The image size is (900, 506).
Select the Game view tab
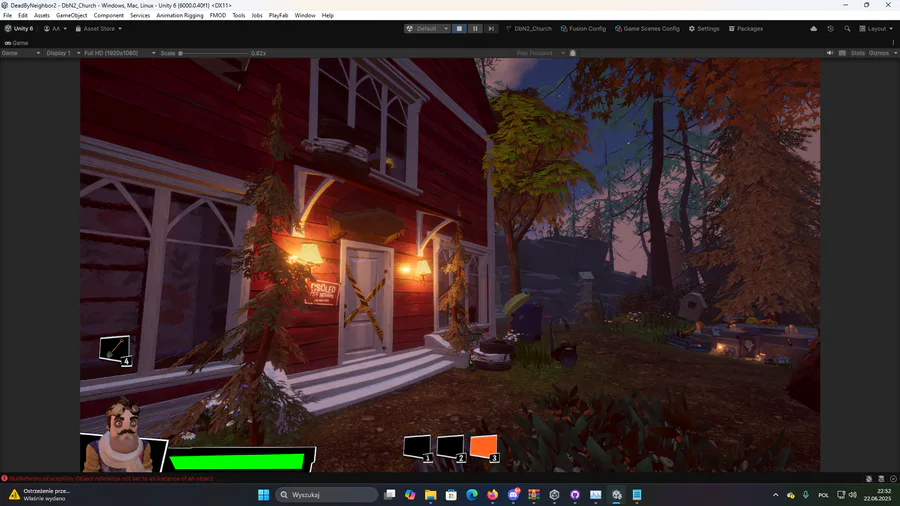(x=17, y=43)
